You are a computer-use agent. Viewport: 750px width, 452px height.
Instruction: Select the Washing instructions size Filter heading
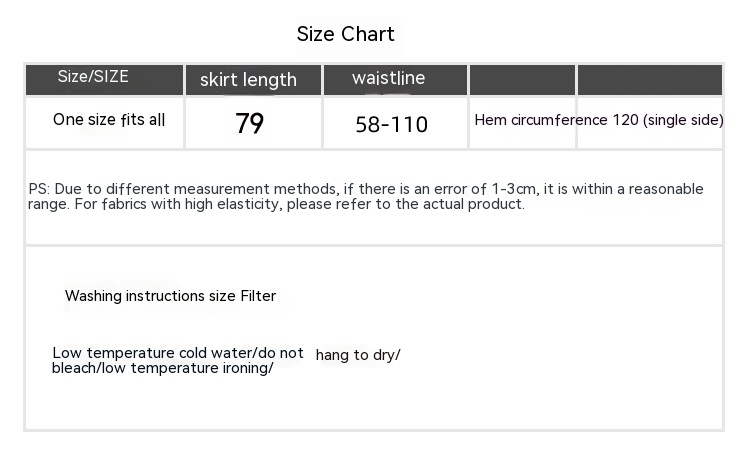[x=170, y=296]
